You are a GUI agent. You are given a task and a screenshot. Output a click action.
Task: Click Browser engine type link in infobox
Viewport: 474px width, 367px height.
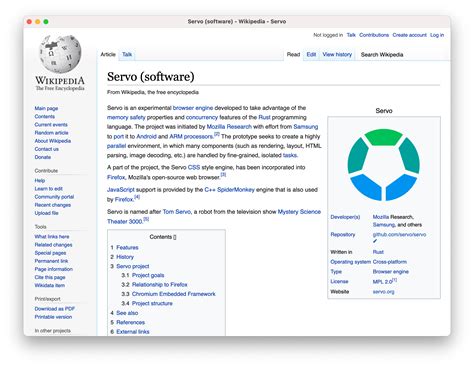tap(391, 272)
